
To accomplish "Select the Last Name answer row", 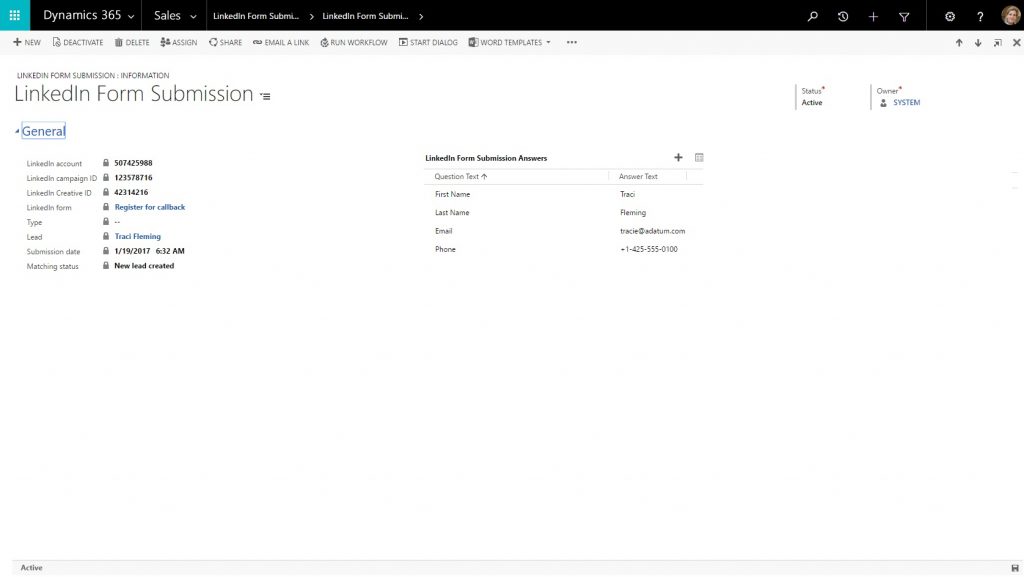I will click(x=564, y=212).
